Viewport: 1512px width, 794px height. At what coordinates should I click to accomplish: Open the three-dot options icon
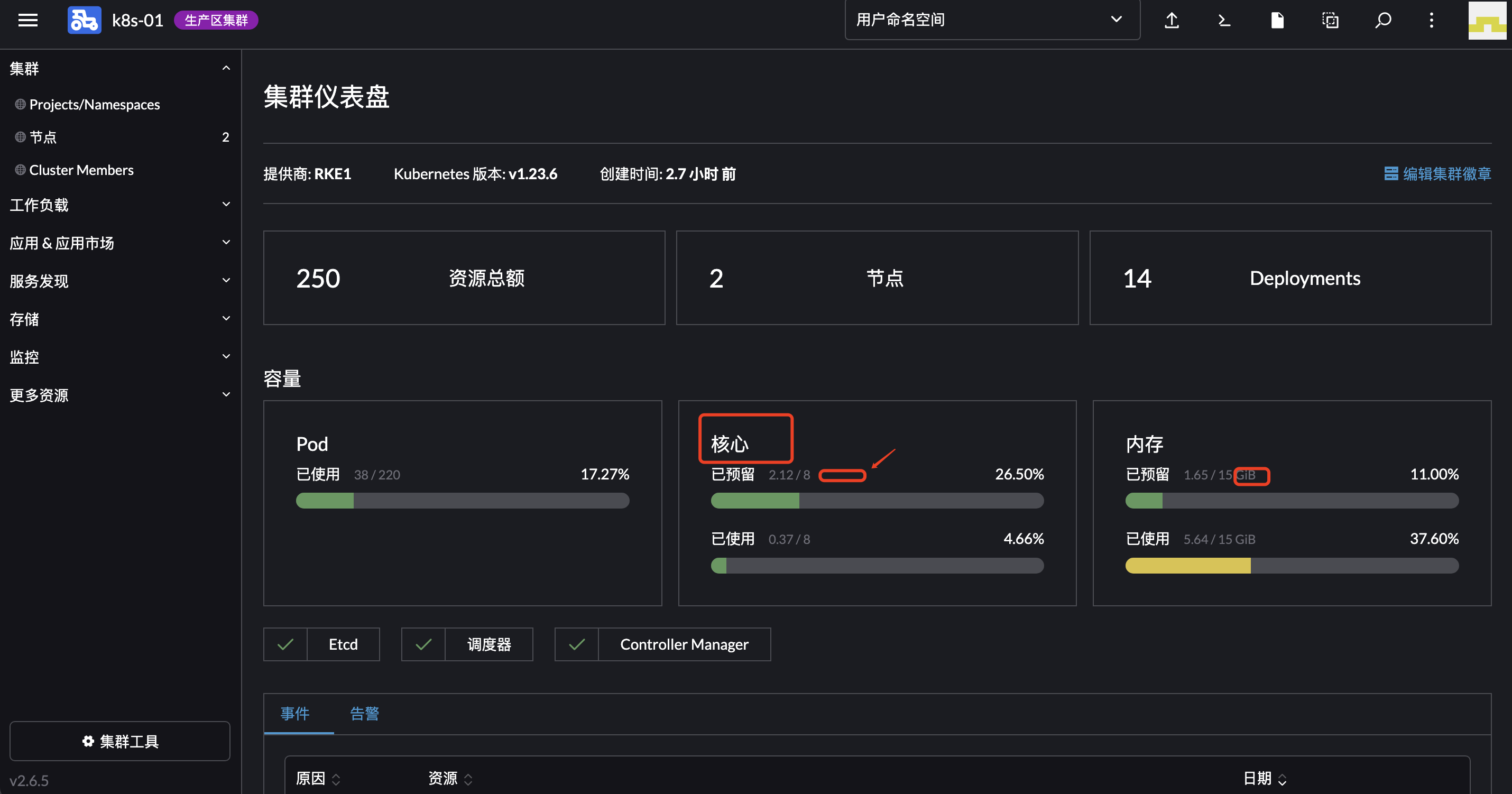1431,20
